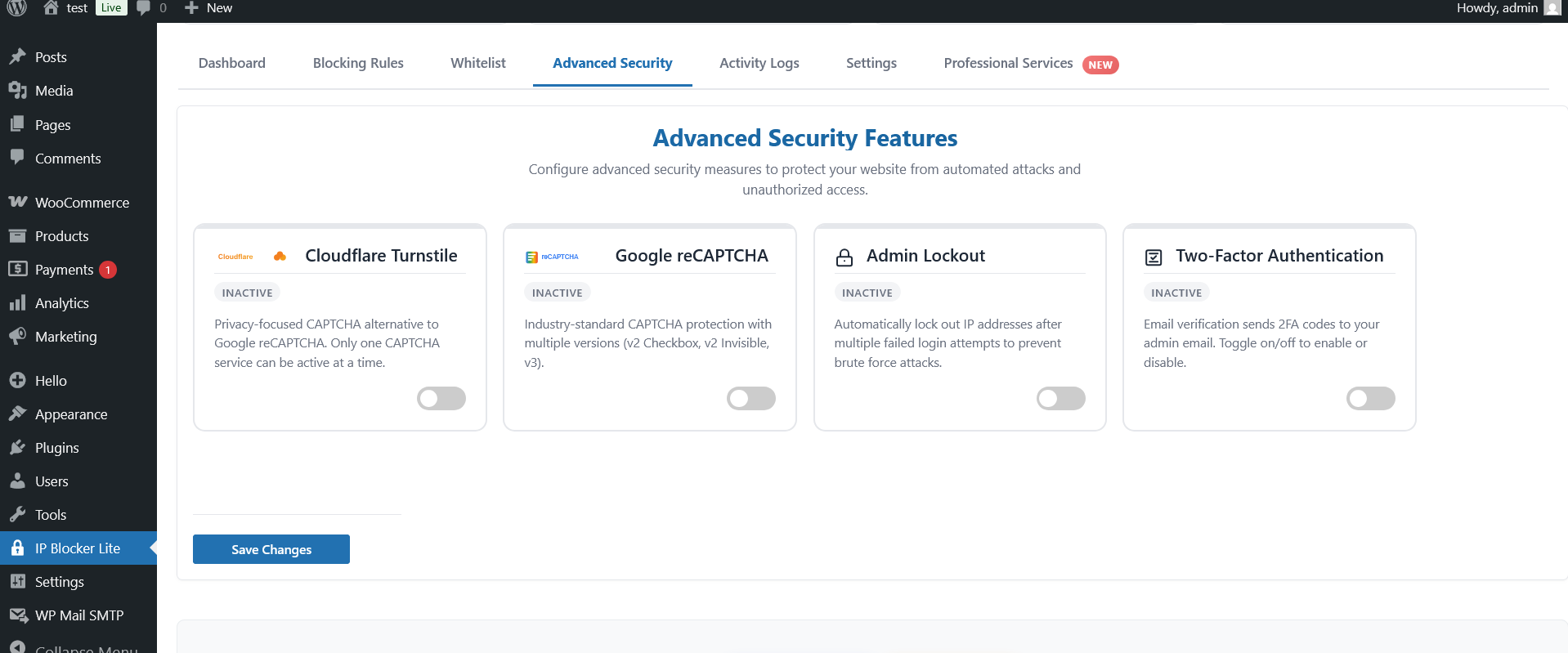Click the Analytics bar chart icon
The height and width of the screenshot is (653, 1568).
click(17, 303)
